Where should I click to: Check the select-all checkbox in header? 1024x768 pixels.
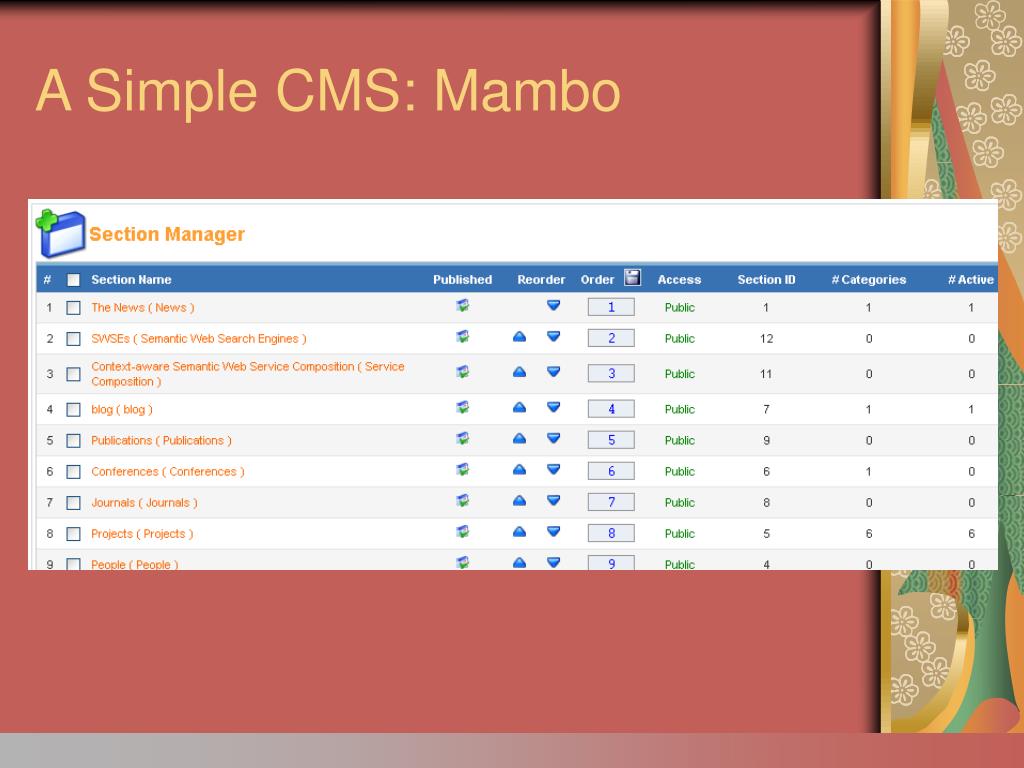click(x=73, y=280)
